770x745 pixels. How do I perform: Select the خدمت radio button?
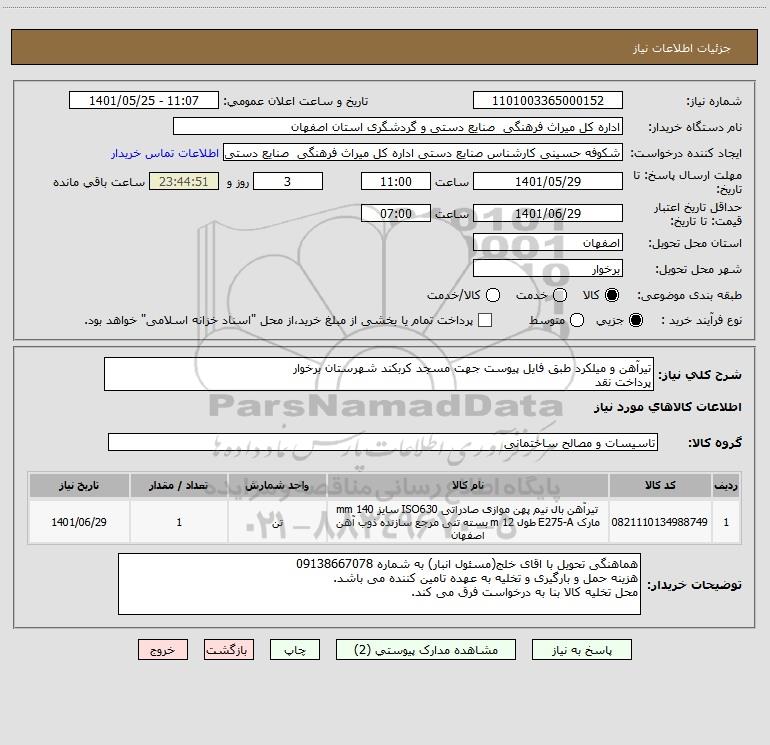pyautogui.click(x=560, y=295)
